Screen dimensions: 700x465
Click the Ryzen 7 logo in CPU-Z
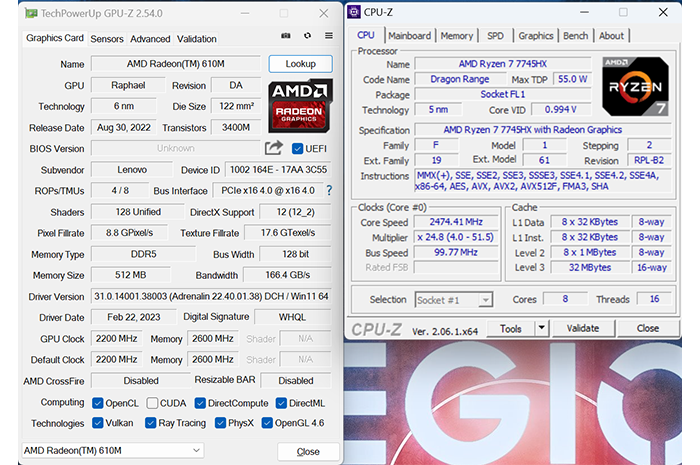(x=635, y=86)
